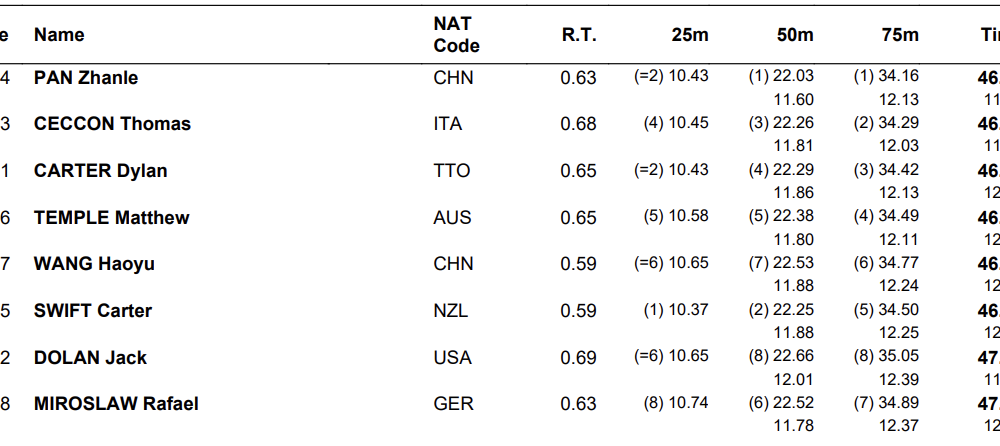This screenshot has height=446, width=1000.
Task: Select swimmer name CECCON Thomas
Action: (x=112, y=124)
